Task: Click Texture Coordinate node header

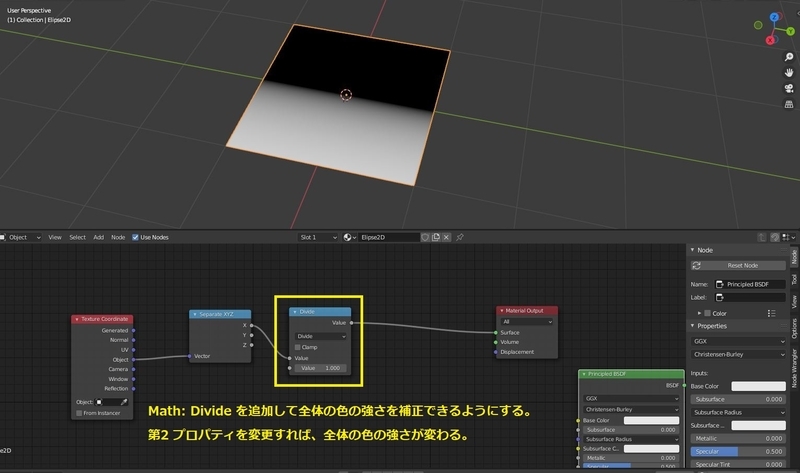Action: click(102, 319)
